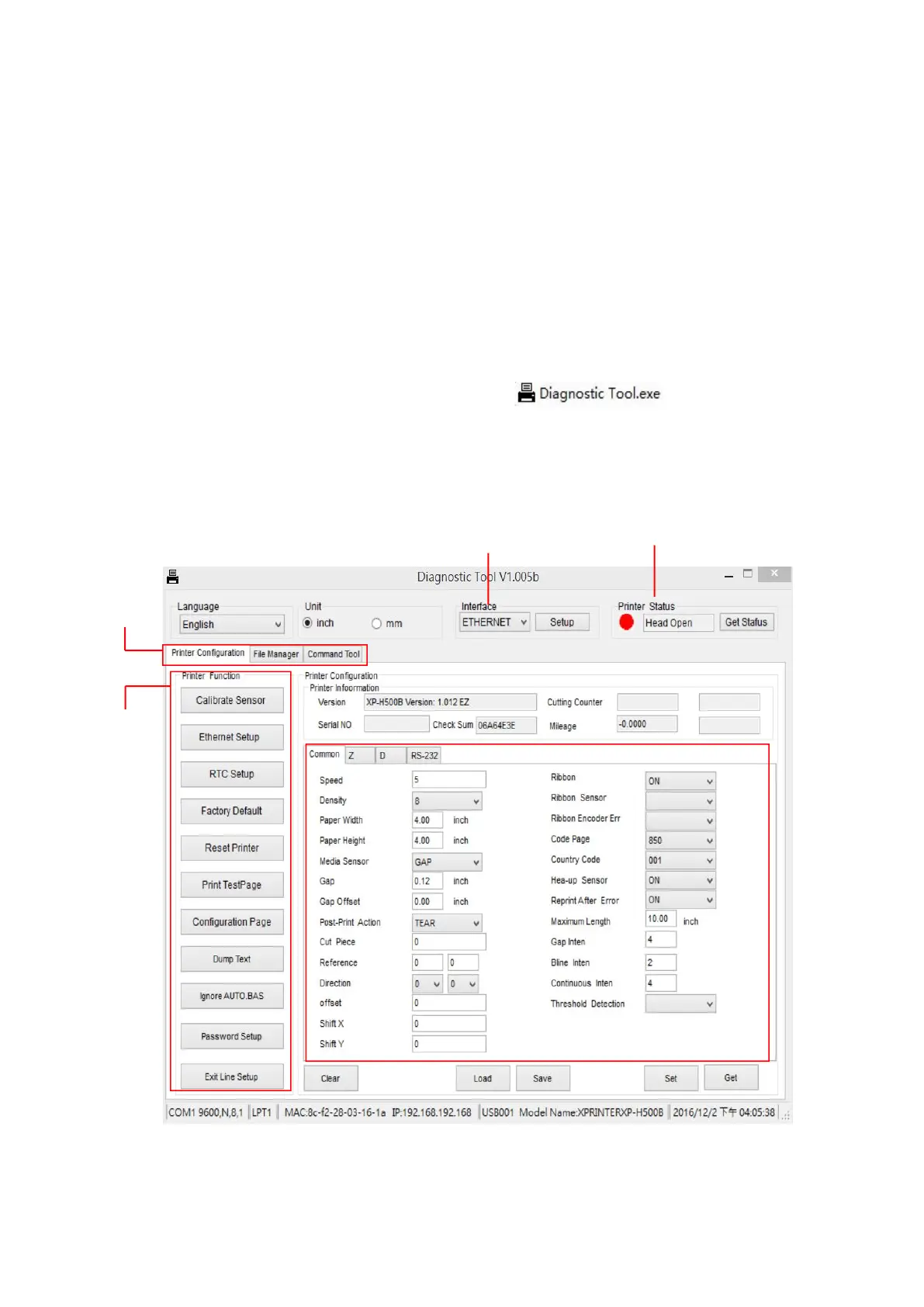Click the interface Setup button
This screenshot has height=1307, width=924.
tap(562, 622)
